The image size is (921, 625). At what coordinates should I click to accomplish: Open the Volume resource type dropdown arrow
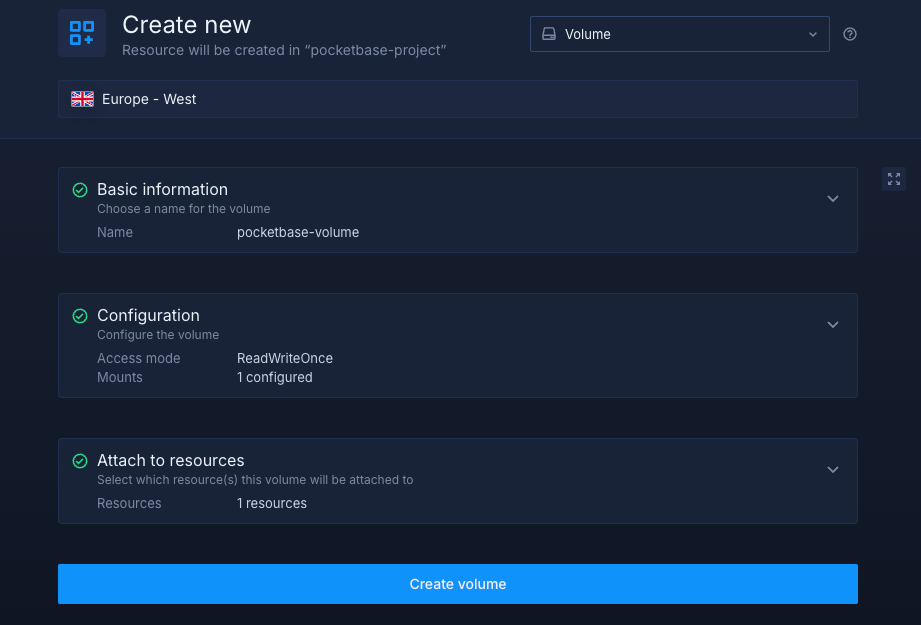(x=813, y=34)
